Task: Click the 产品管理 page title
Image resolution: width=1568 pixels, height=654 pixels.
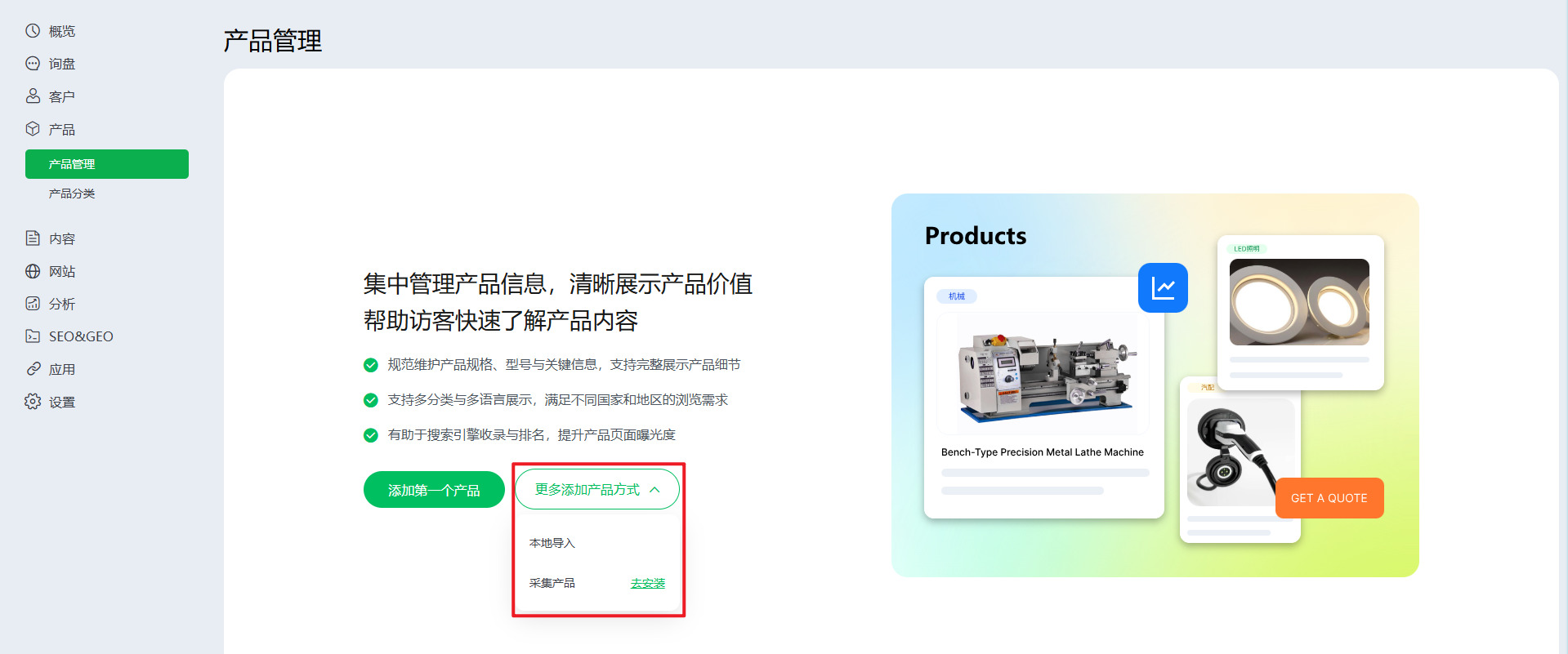Action: (273, 41)
